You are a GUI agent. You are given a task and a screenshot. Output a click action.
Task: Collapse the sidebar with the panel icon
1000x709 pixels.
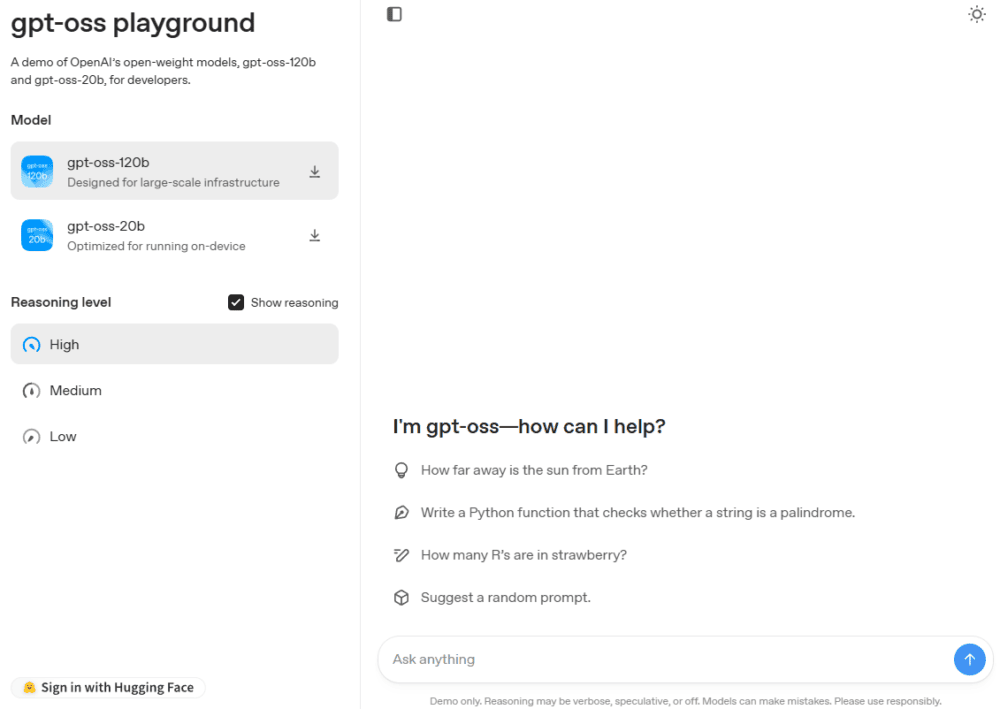394,14
